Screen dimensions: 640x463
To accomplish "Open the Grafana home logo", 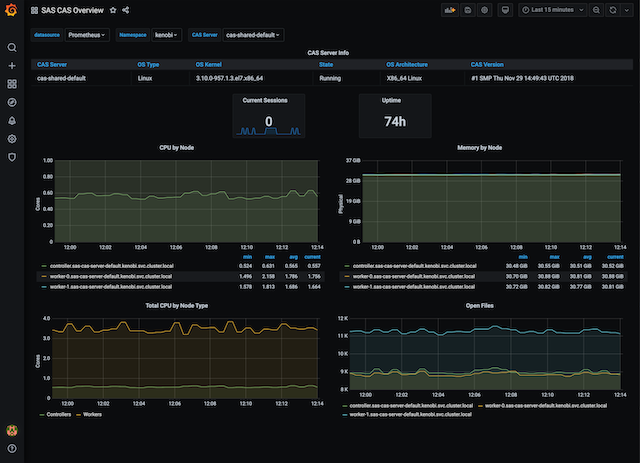I will [x=11, y=10].
